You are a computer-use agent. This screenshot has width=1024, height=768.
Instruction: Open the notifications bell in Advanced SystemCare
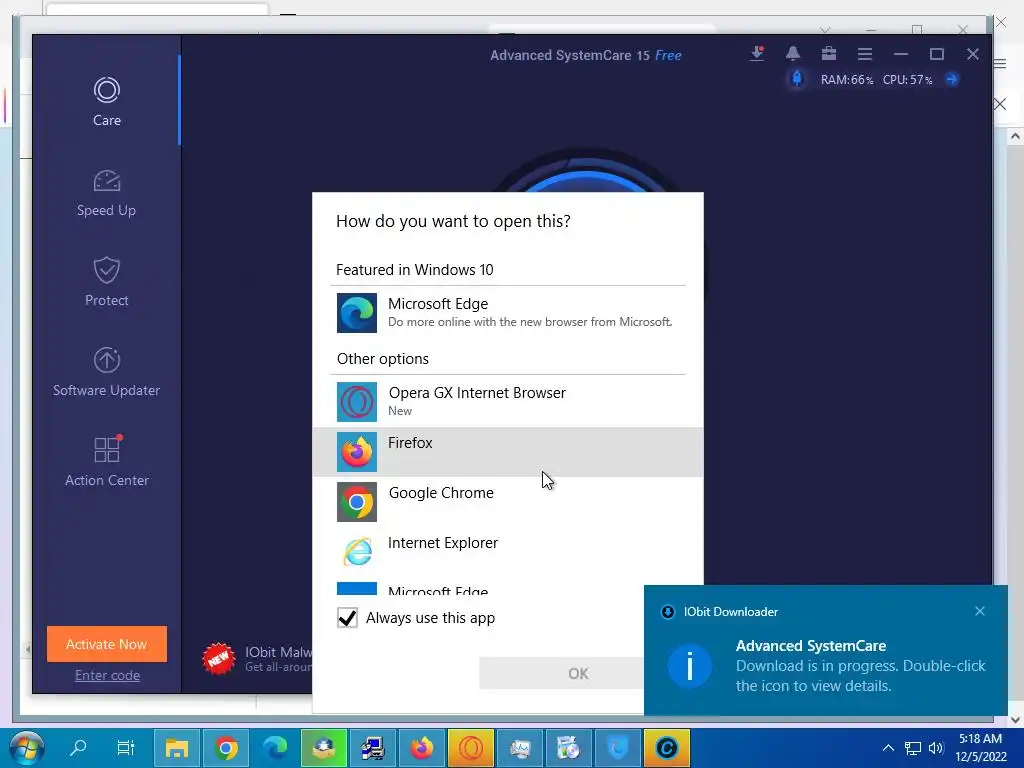tap(793, 54)
